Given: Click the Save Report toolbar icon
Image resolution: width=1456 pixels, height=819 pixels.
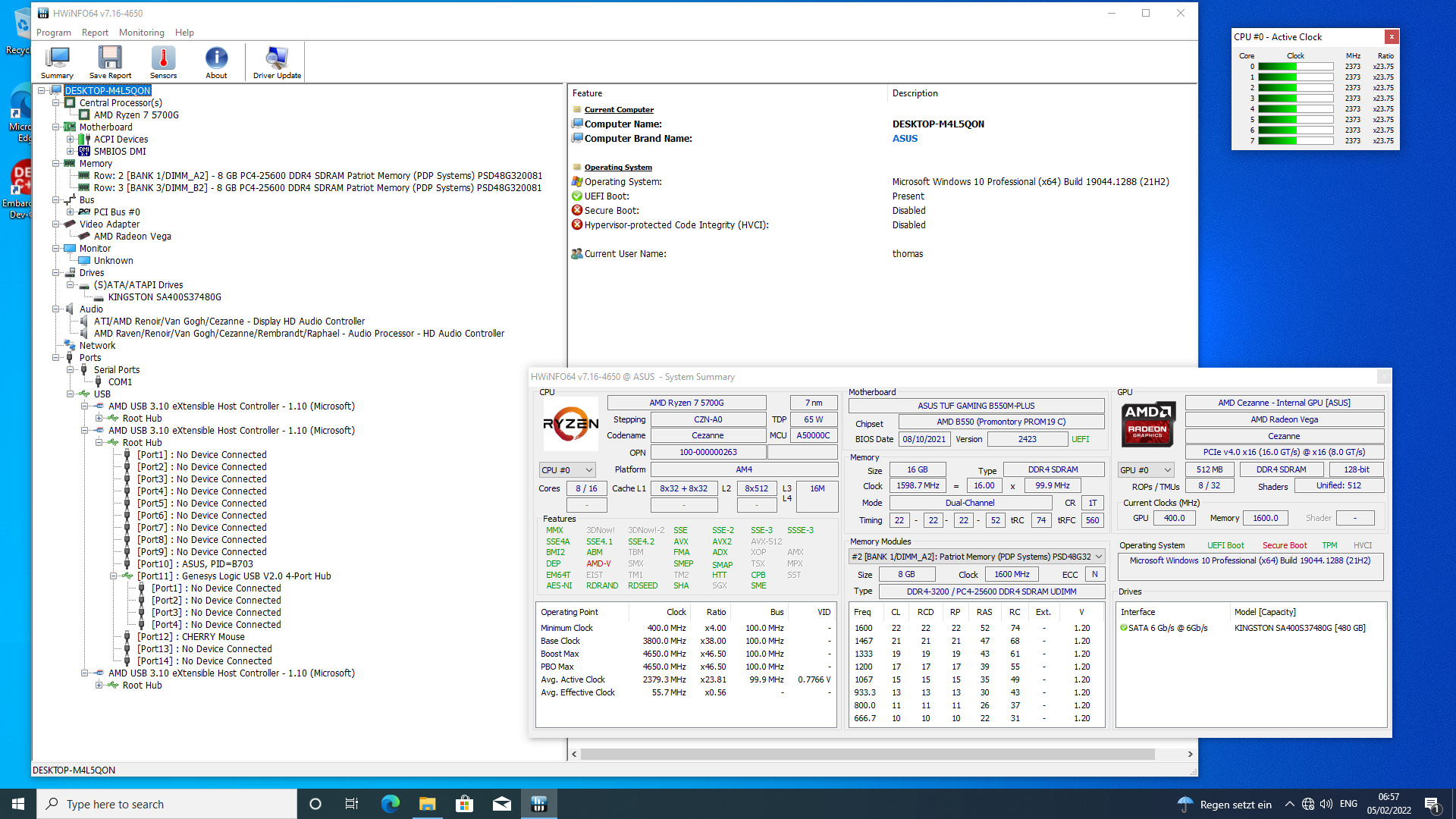Looking at the screenshot, I should coord(110,61).
